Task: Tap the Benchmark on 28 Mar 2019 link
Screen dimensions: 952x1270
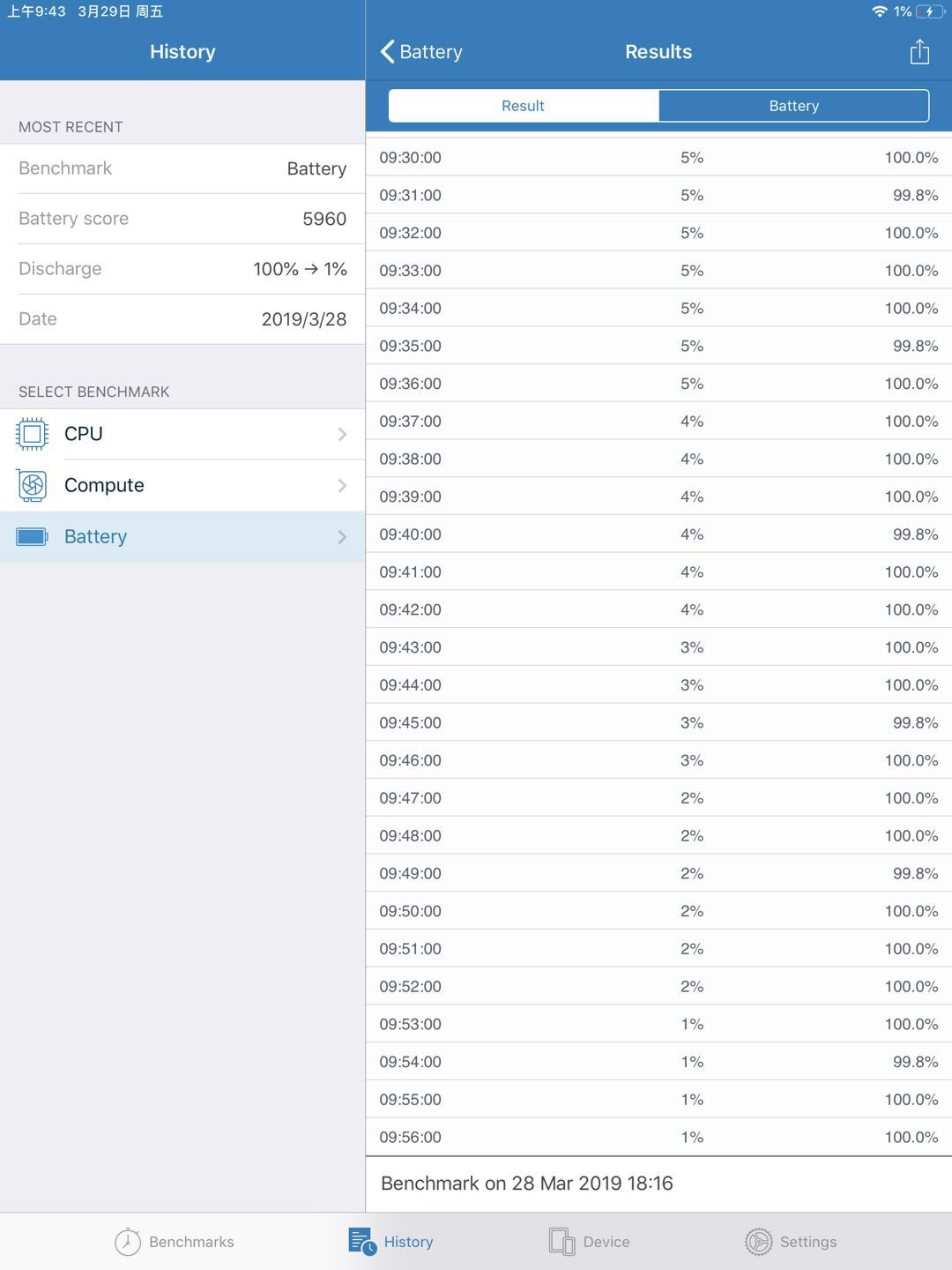Action: pyautogui.click(x=525, y=1183)
